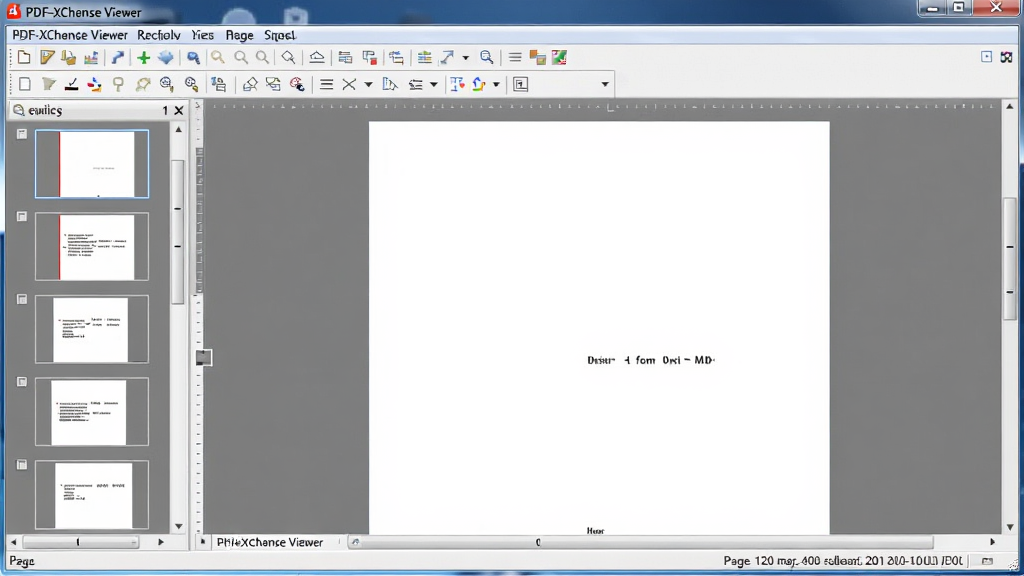This screenshot has height=576, width=1024.
Task: Click thumbnails panel scroll up arrow
Action: point(178,129)
